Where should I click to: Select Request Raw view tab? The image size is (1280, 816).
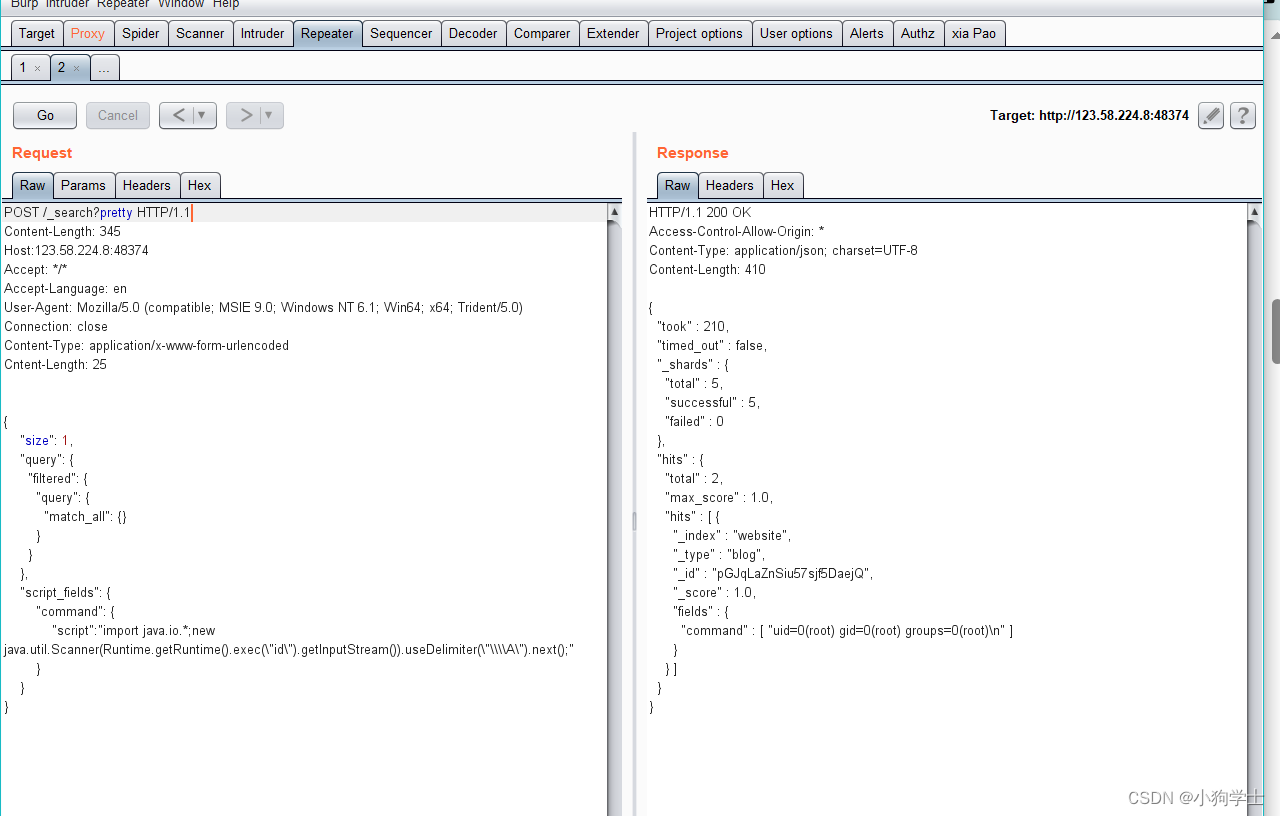tap(33, 185)
